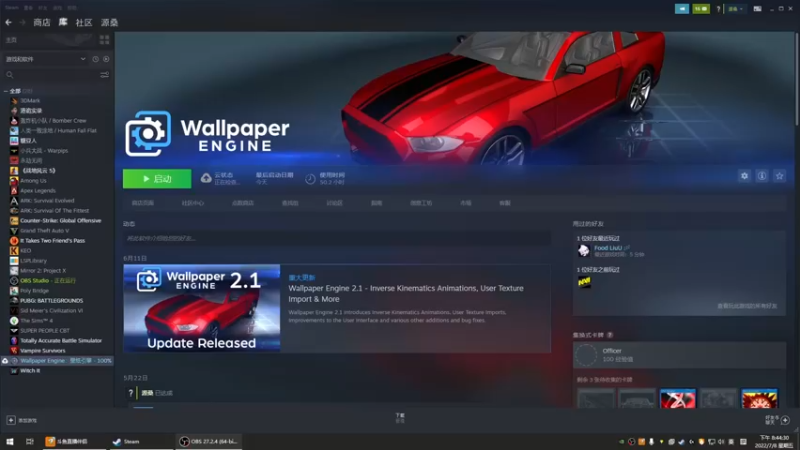The image size is (800, 450).
Task: Click the recent-activity clock icon in sidebar
Action: (95, 59)
